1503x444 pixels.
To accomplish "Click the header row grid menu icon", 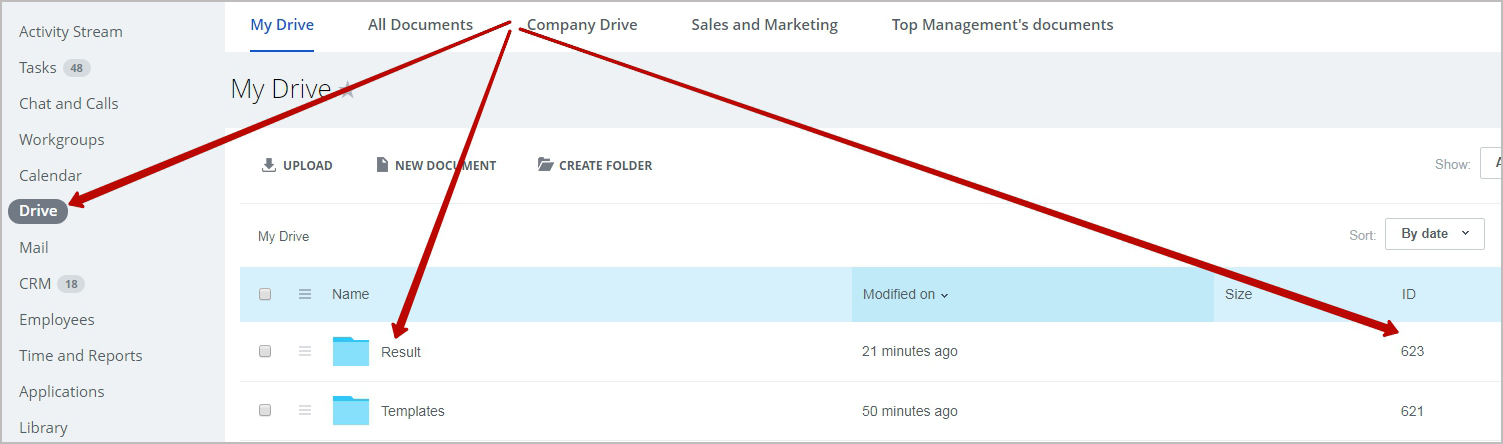I will 305,294.
